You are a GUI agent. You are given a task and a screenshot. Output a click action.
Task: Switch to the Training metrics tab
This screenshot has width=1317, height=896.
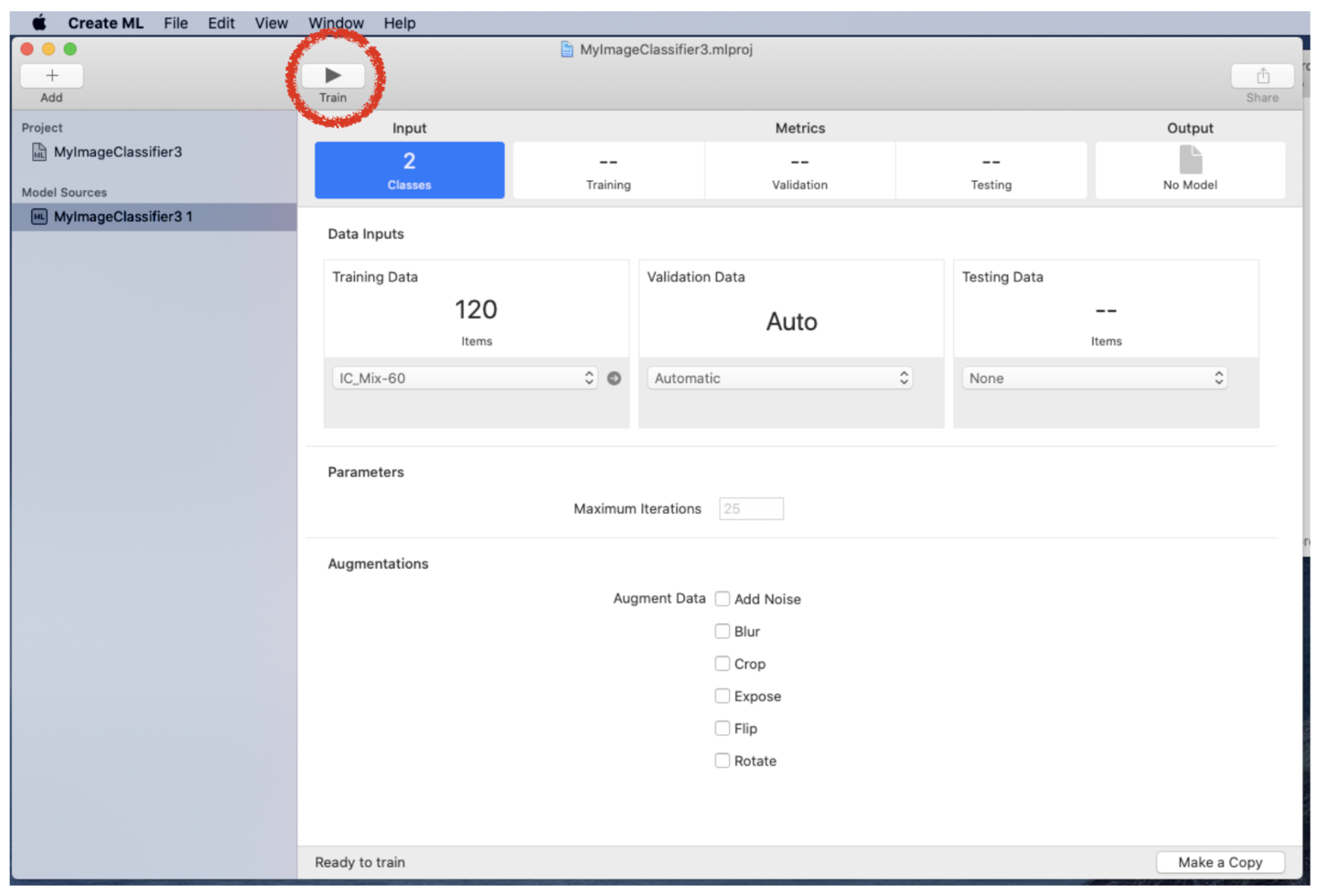tap(608, 171)
